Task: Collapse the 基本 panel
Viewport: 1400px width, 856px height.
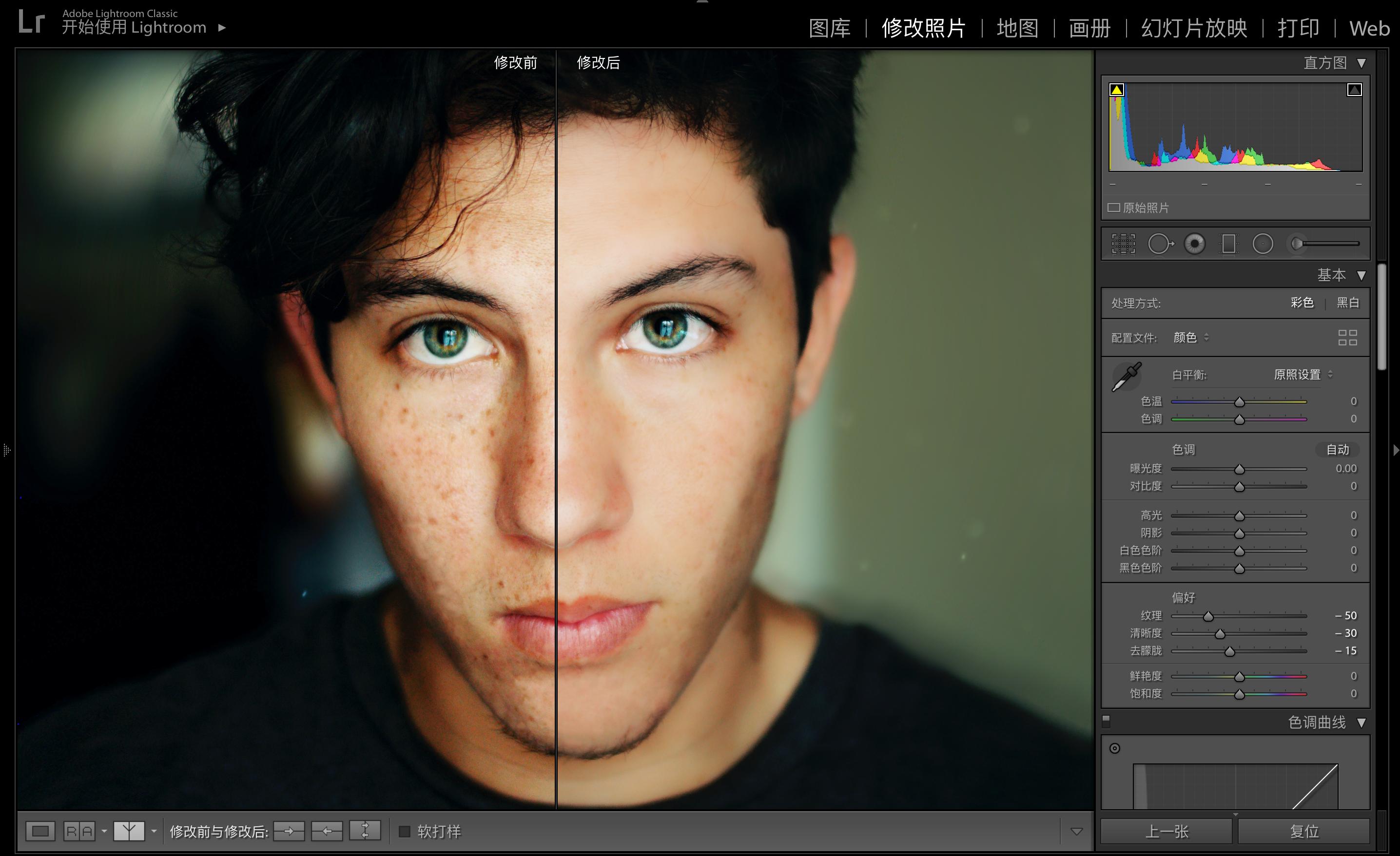Action: pos(1361,275)
